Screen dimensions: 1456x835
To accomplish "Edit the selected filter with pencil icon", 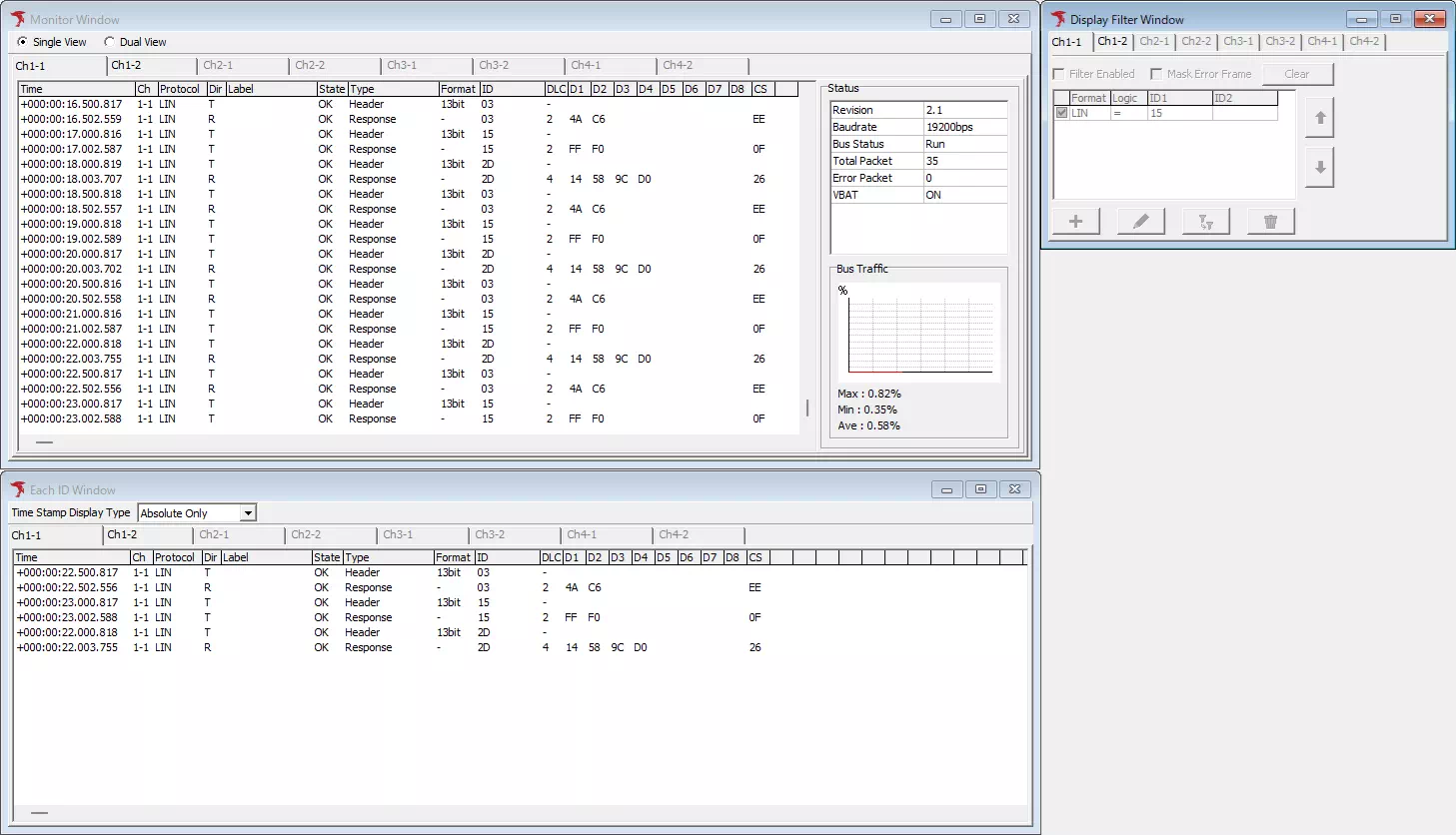I will pyautogui.click(x=1140, y=222).
